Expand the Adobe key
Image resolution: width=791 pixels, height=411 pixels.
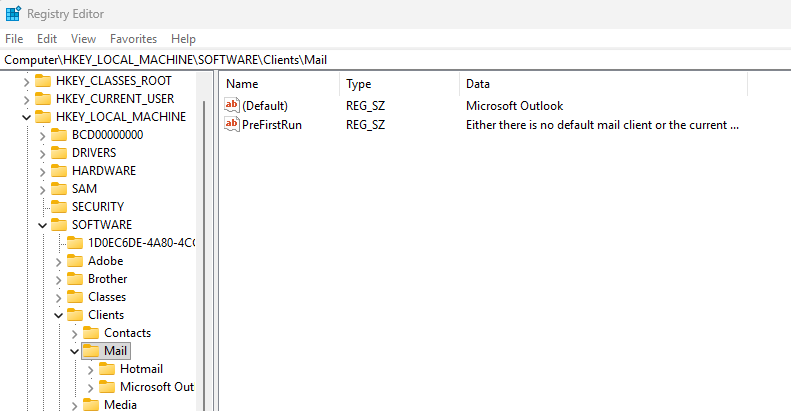pos(59,262)
